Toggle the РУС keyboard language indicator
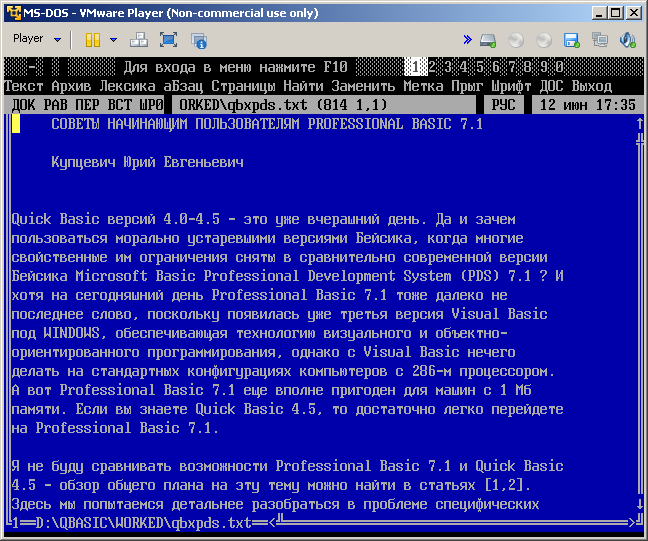The image size is (648, 541). point(503,105)
